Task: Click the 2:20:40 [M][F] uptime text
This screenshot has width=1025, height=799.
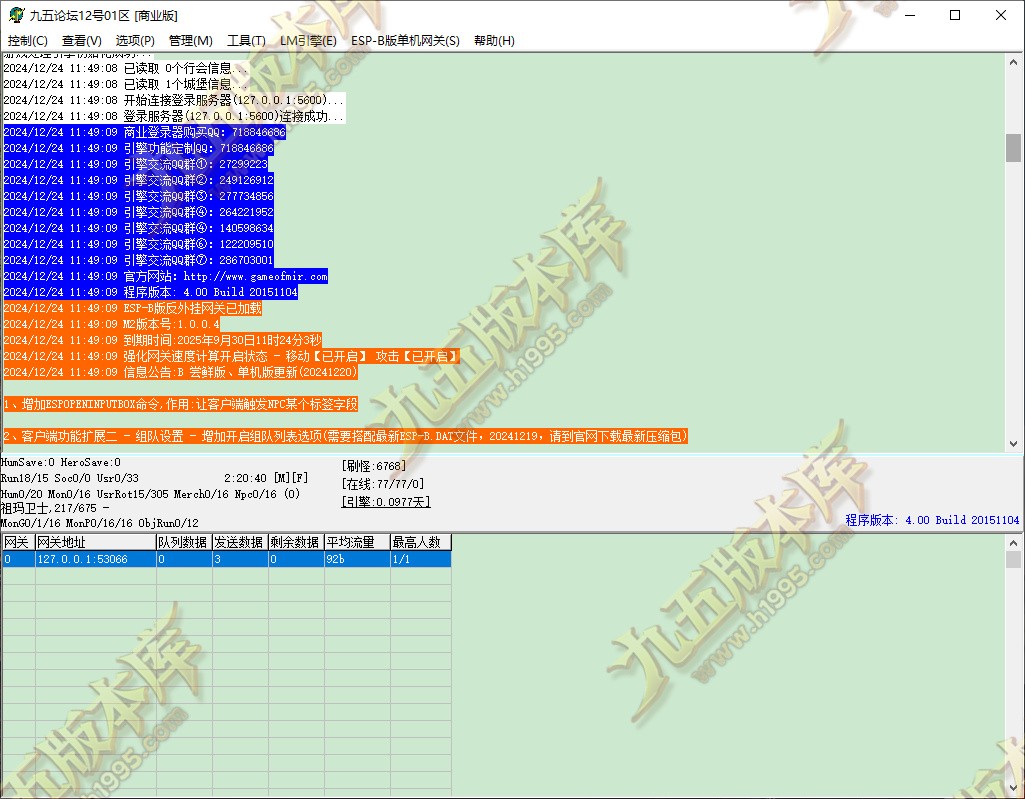Action: pyautogui.click(x=265, y=478)
